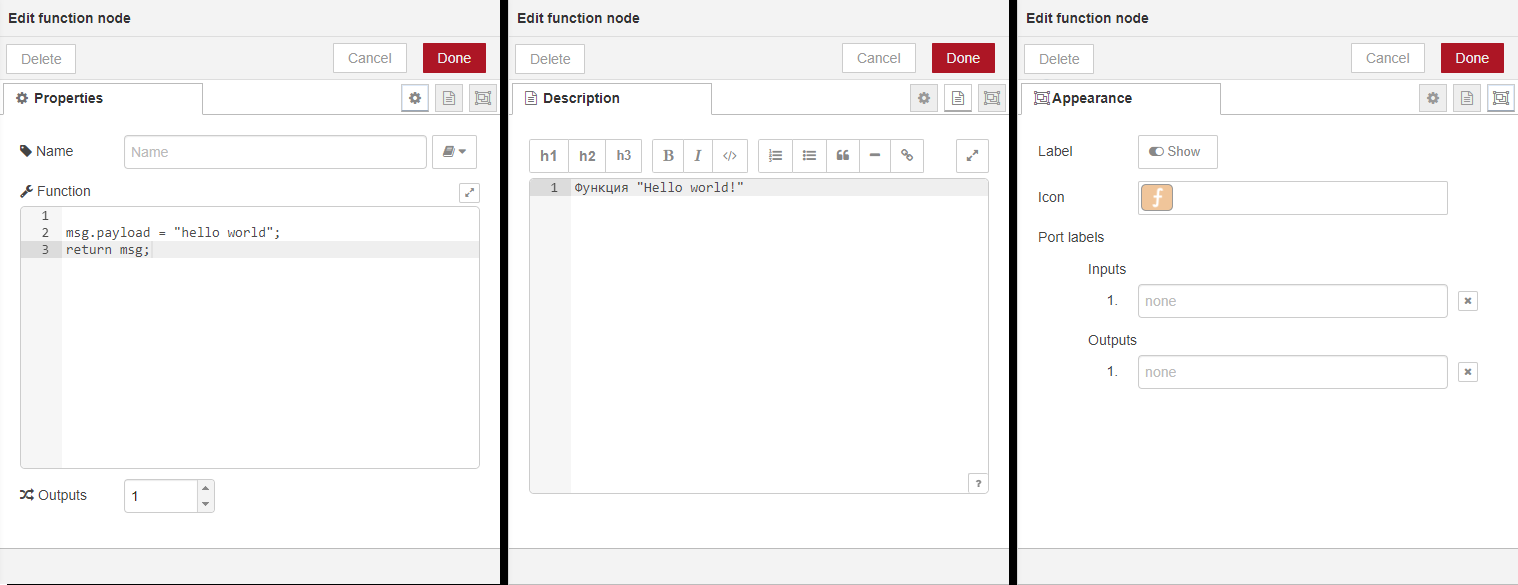The width and height of the screenshot is (1518, 585).
Task: Open the Name library dropdown with book icon
Action: click(x=454, y=152)
